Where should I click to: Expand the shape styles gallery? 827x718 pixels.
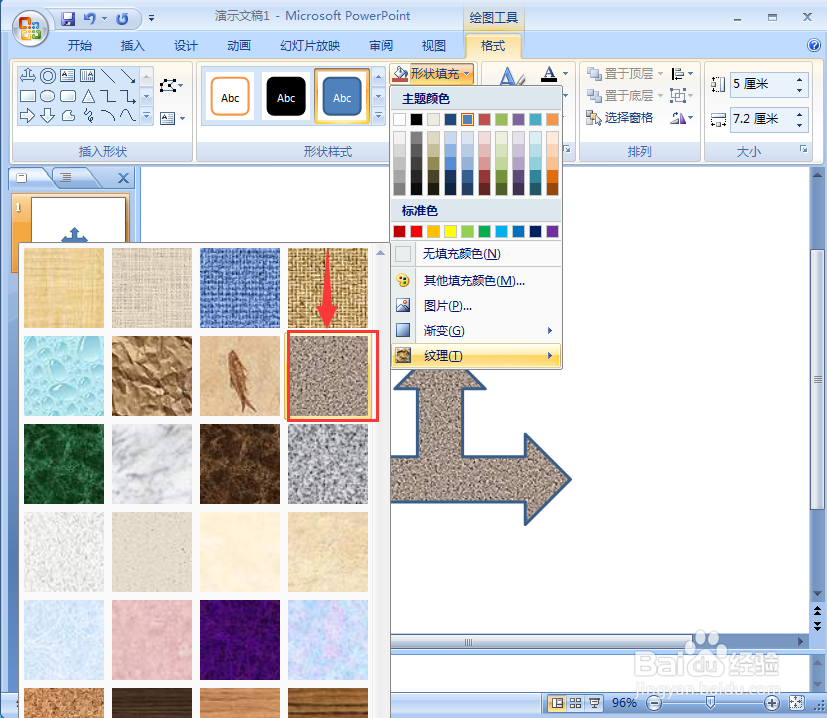click(x=378, y=116)
